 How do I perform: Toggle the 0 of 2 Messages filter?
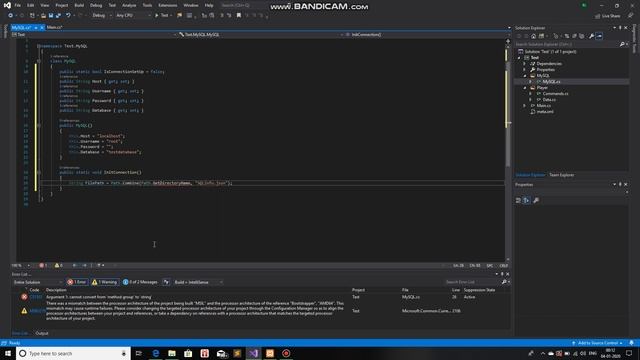[x=140, y=282]
